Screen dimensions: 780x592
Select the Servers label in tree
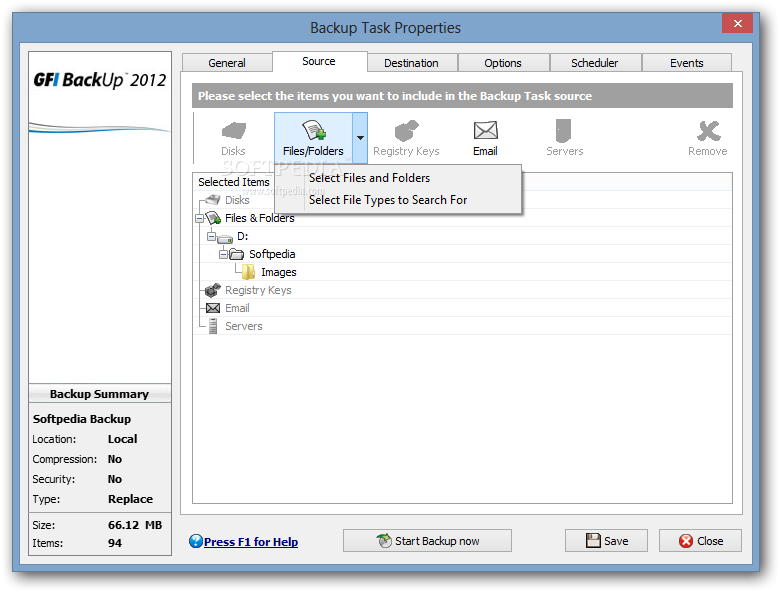click(244, 326)
